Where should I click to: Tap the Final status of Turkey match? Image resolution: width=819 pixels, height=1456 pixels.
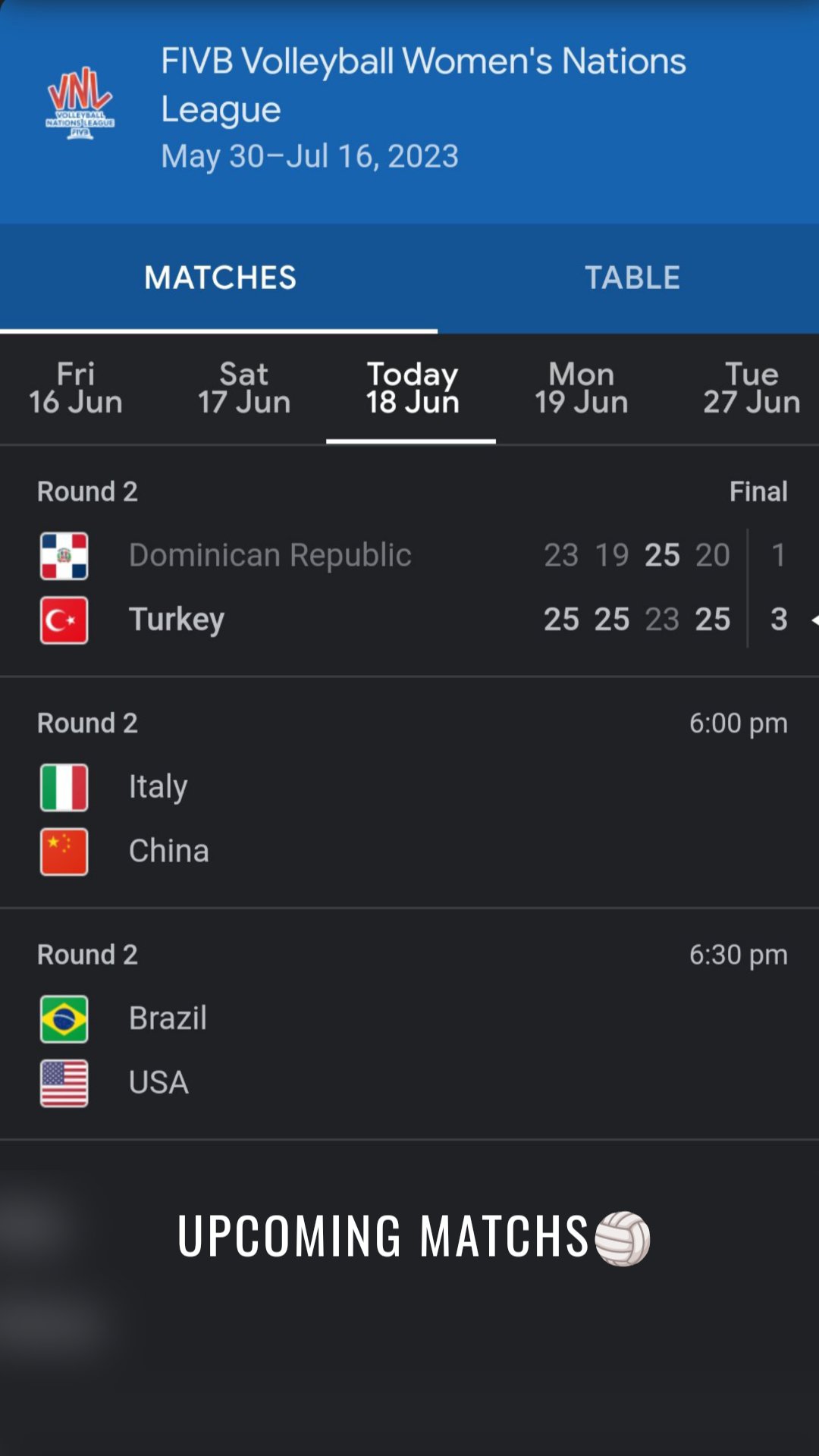pyautogui.click(x=758, y=491)
